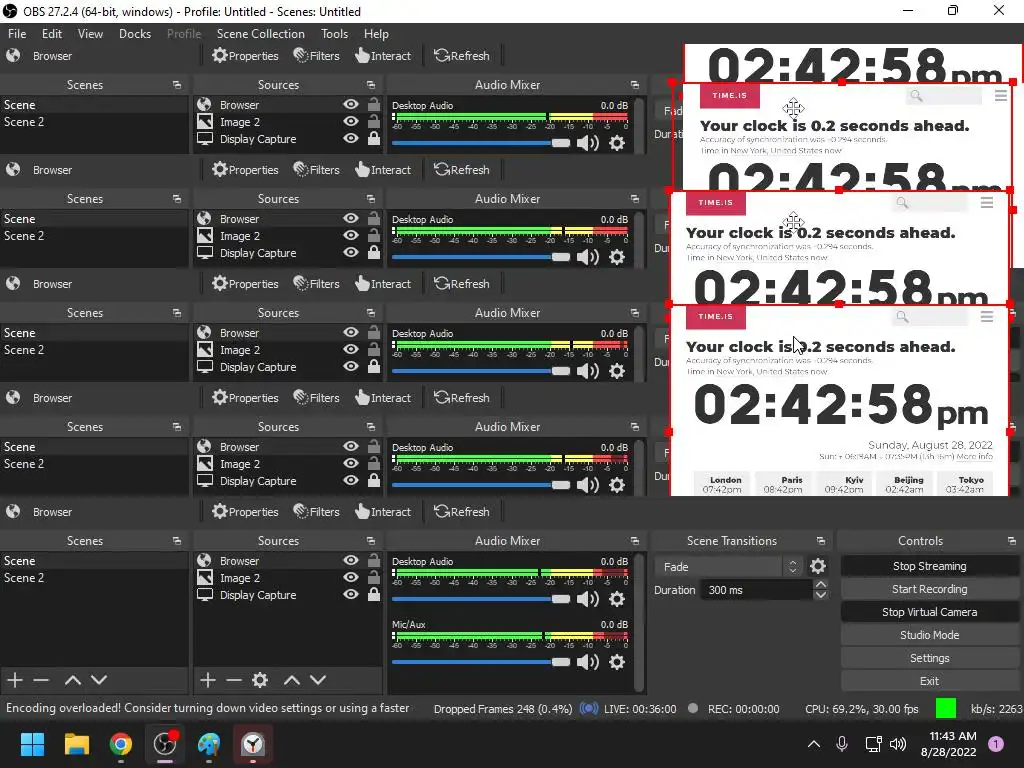This screenshot has height=768, width=1024.
Task: Hide Browser source via eye in bottom-most Sources list
Action: (x=351, y=560)
